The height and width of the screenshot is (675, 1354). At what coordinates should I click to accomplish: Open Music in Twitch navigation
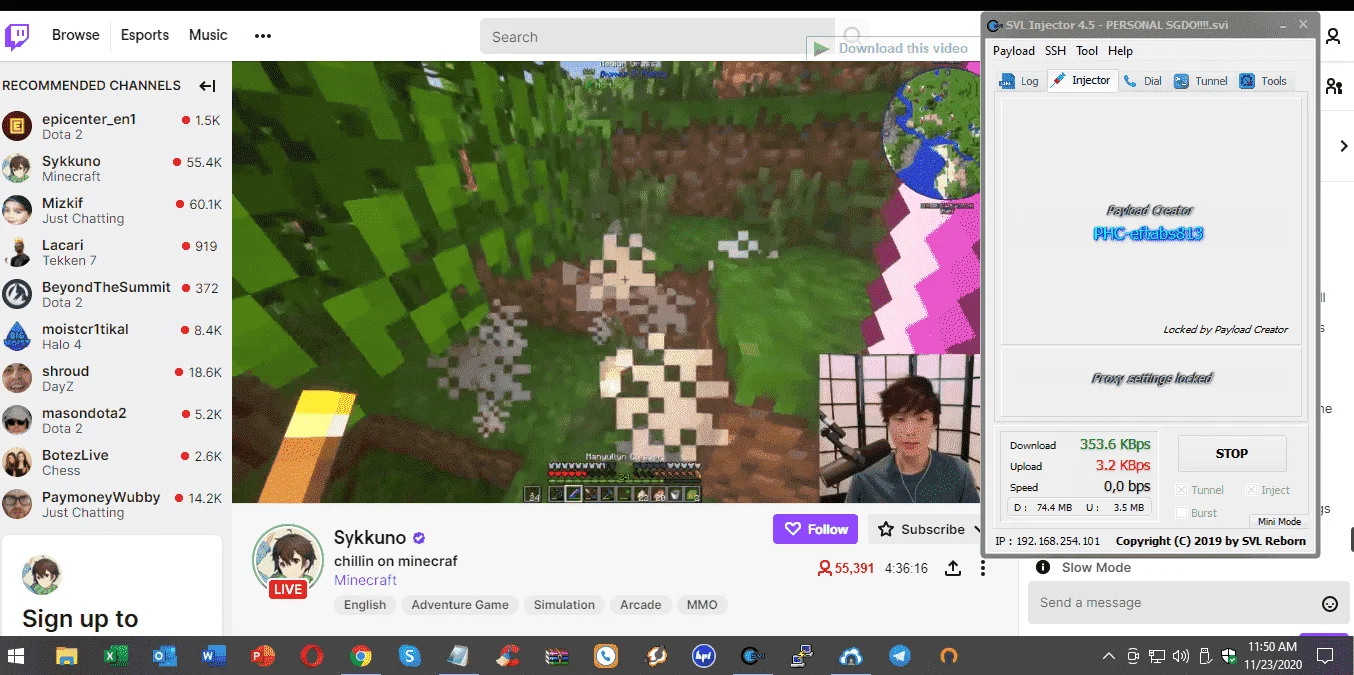click(208, 35)
